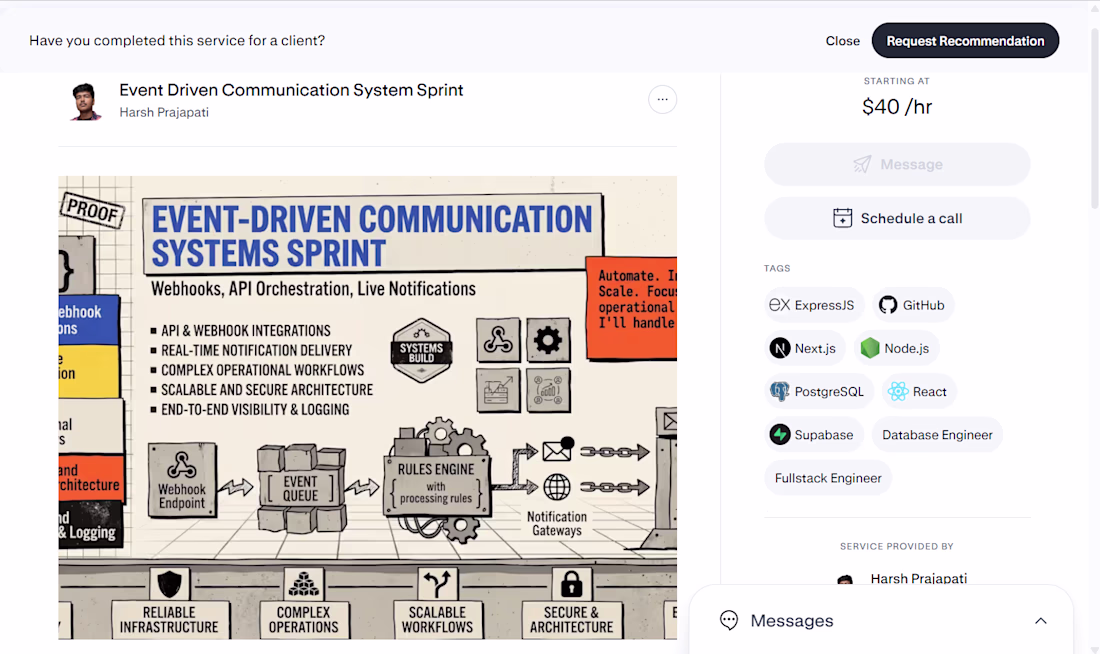The image size is (1100, 654).
Task: Click the STARTING AT label
Action: (897, 81)
